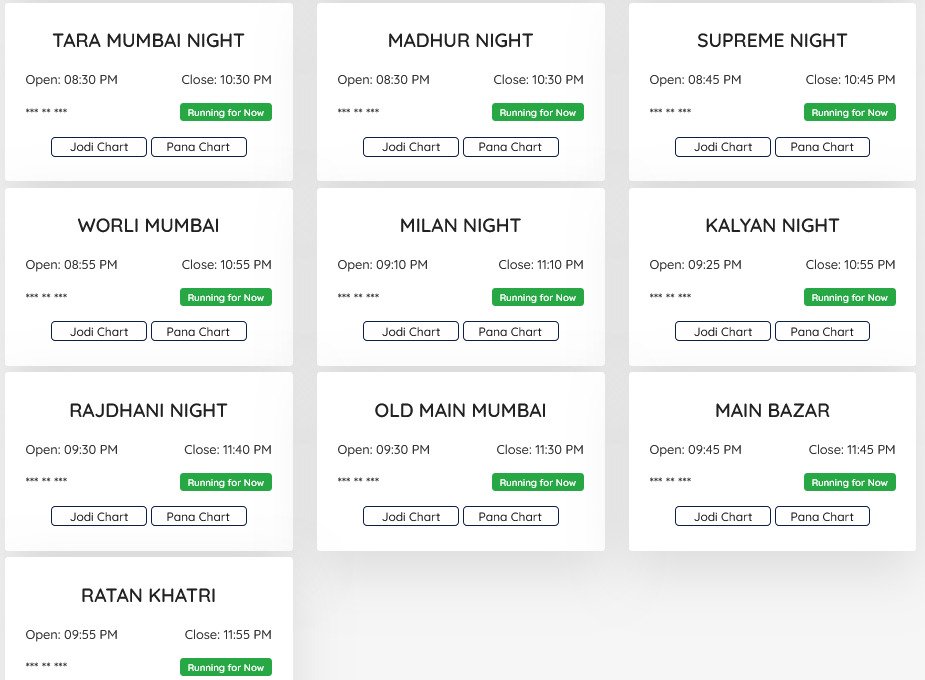The width and height of the screenshot is (925, 680).
Task: View Rajdhani Night Pana Chart
Action: (198, 517)
